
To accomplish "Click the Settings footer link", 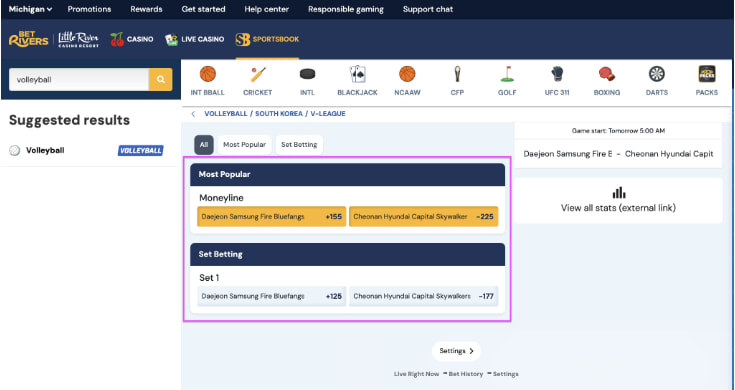I will [x=505, y=374].
